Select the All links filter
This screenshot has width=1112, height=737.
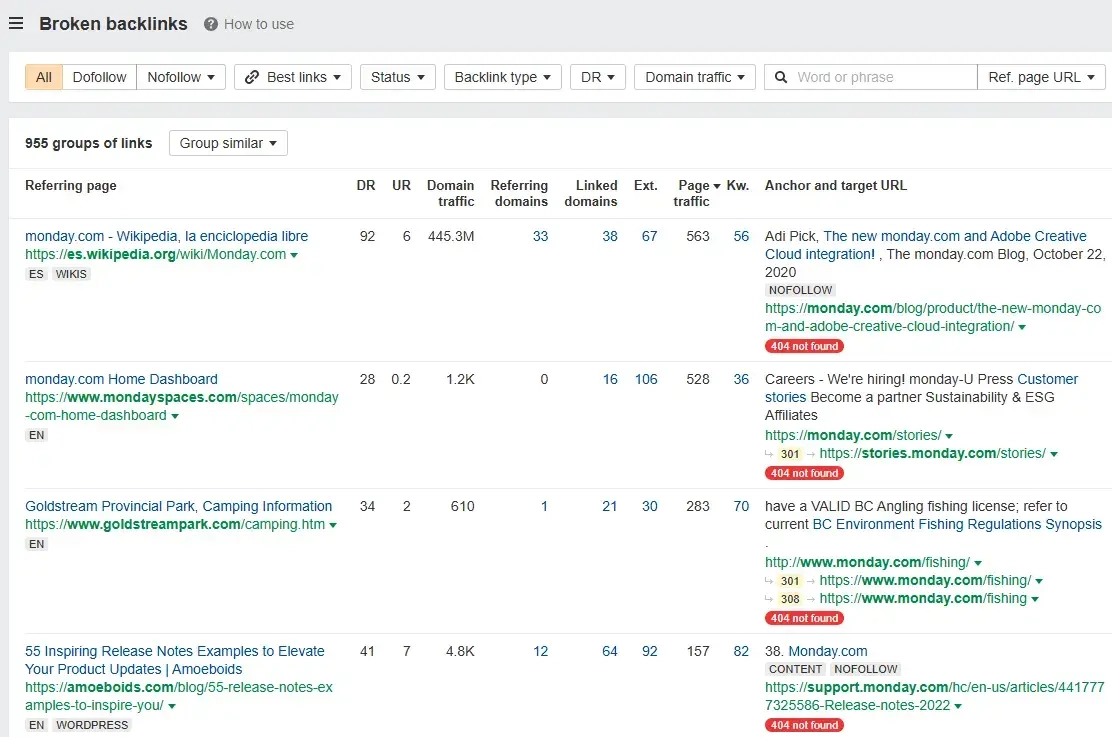(x=44, y=77)
